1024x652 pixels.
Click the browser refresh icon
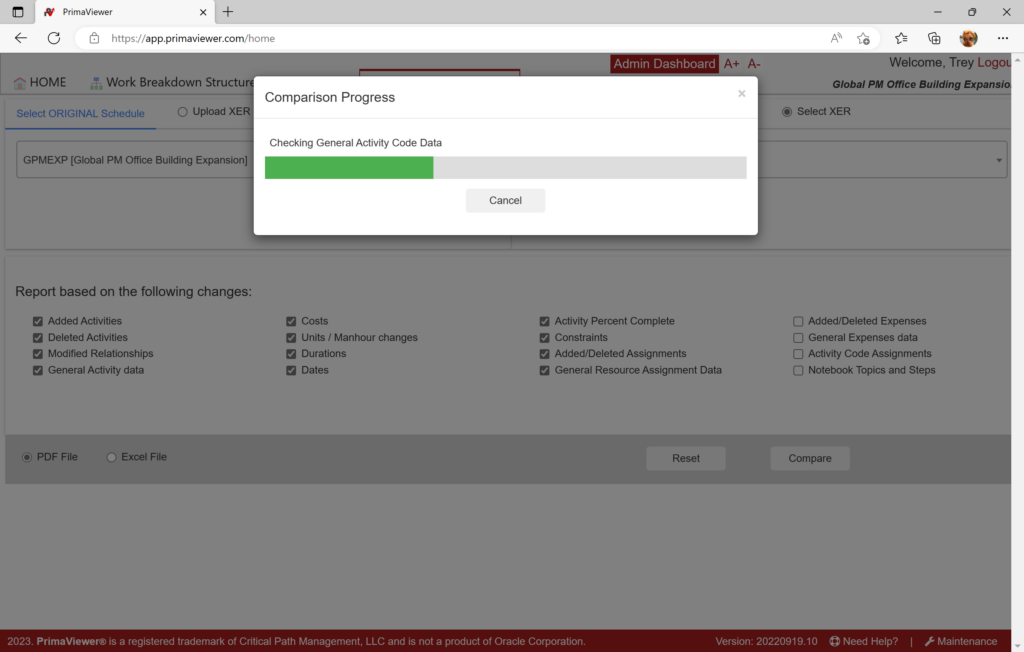54,38
